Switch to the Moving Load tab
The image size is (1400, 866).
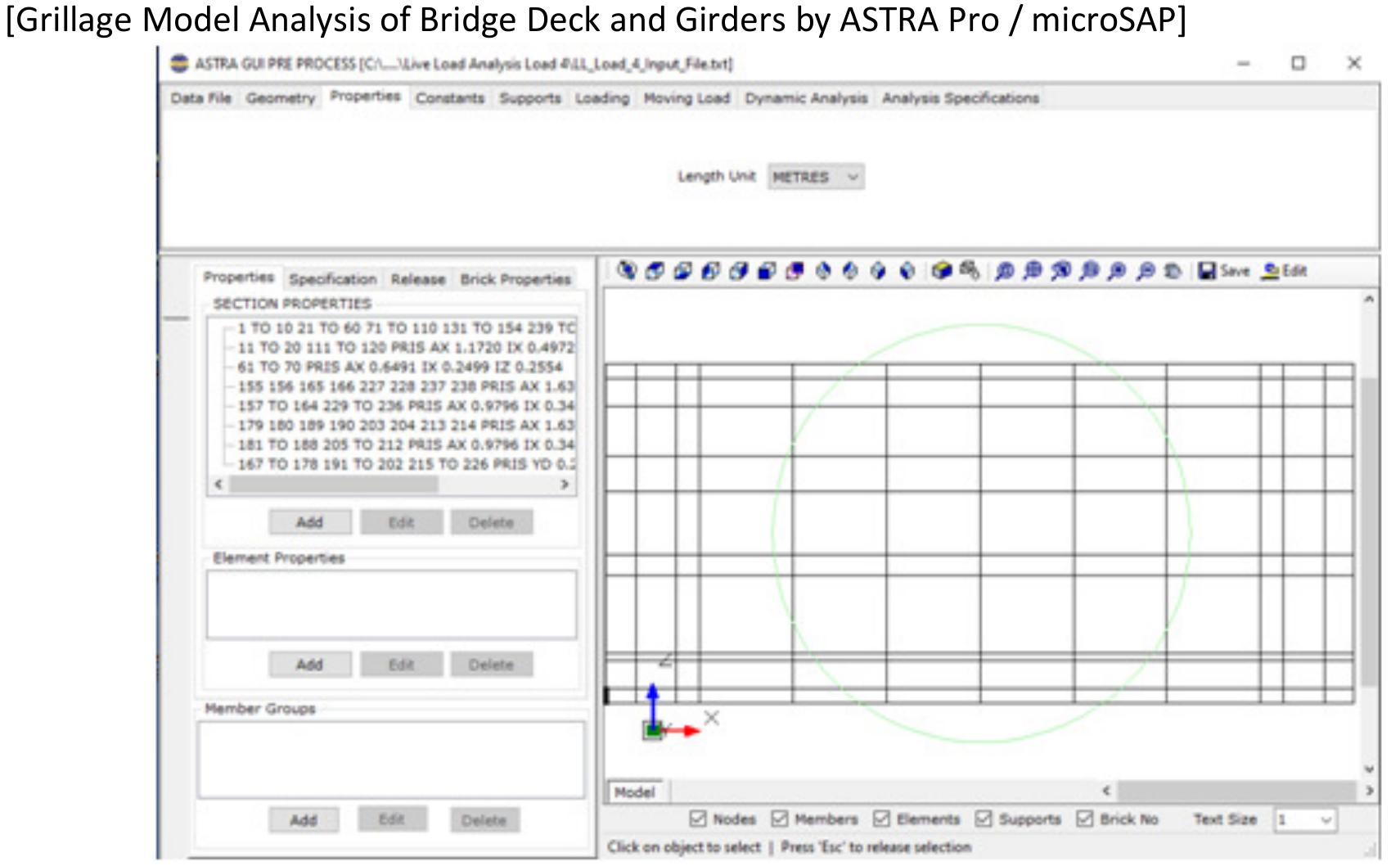click(x=686, y=97)
